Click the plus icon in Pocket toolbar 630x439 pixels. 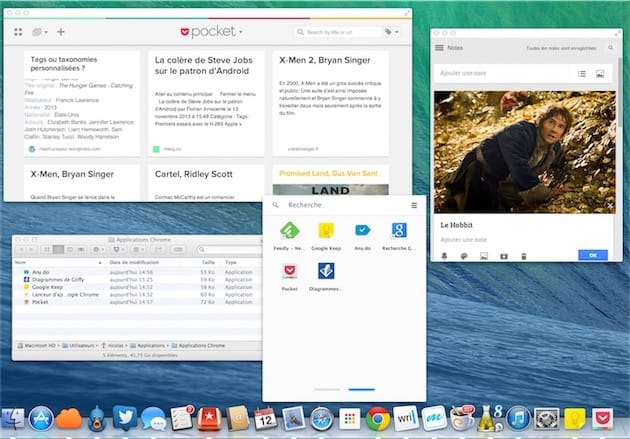(x=61, y=32)
